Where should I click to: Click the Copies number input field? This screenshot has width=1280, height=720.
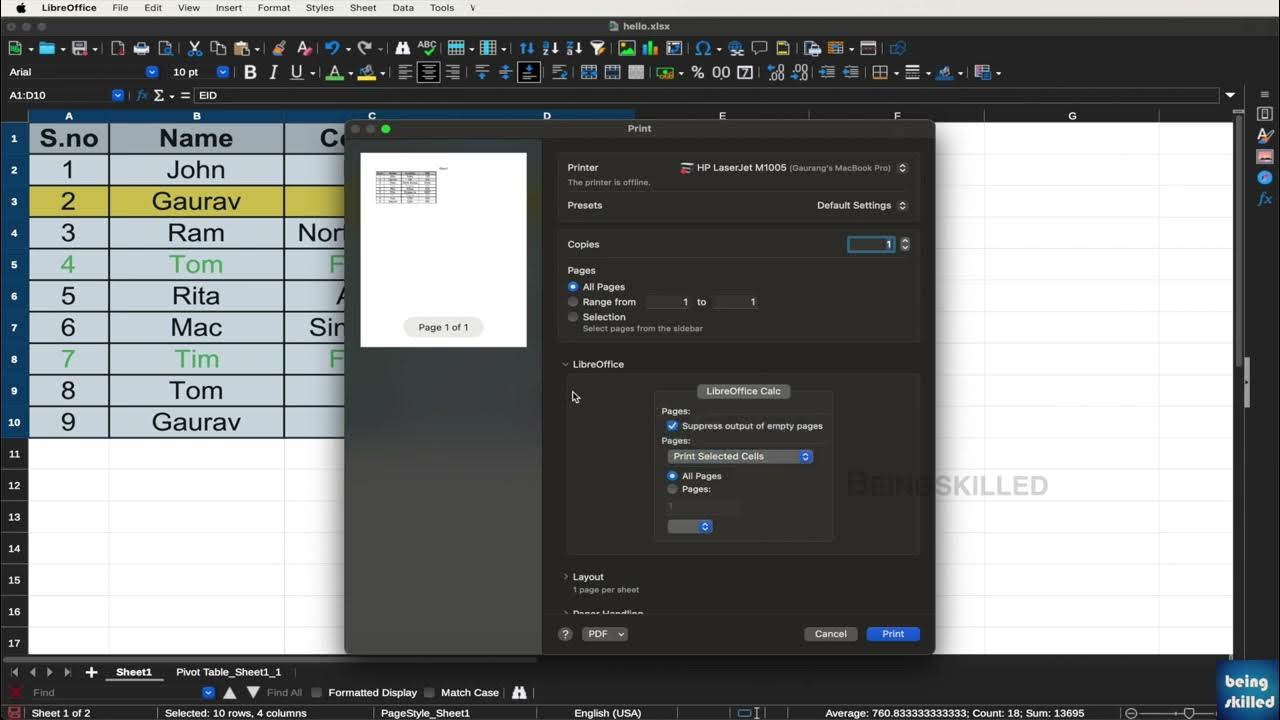[x=871, y=244]
